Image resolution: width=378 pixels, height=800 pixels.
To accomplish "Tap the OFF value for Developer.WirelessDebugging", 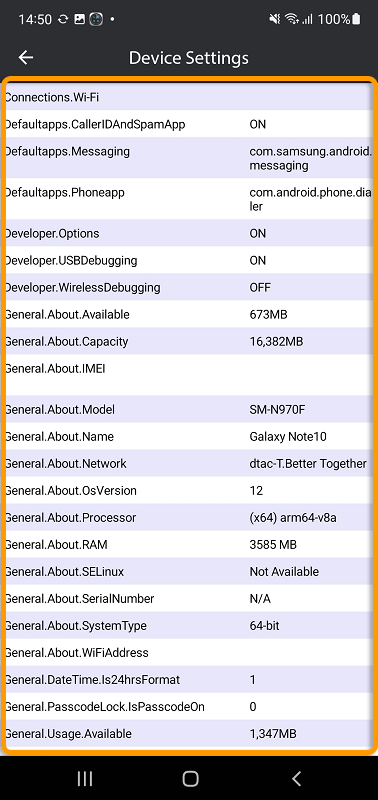I will 260,287.
